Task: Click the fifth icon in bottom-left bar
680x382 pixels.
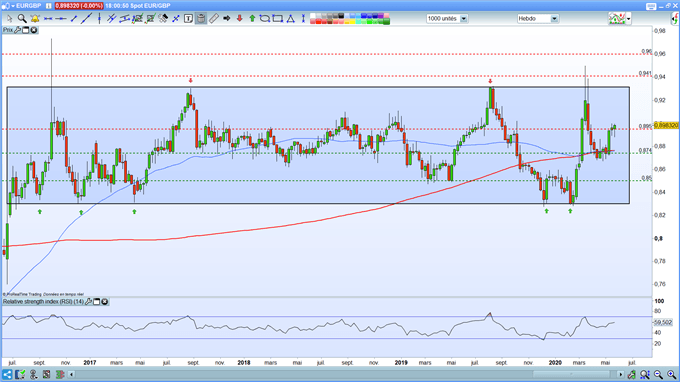Action: point(60,374)
